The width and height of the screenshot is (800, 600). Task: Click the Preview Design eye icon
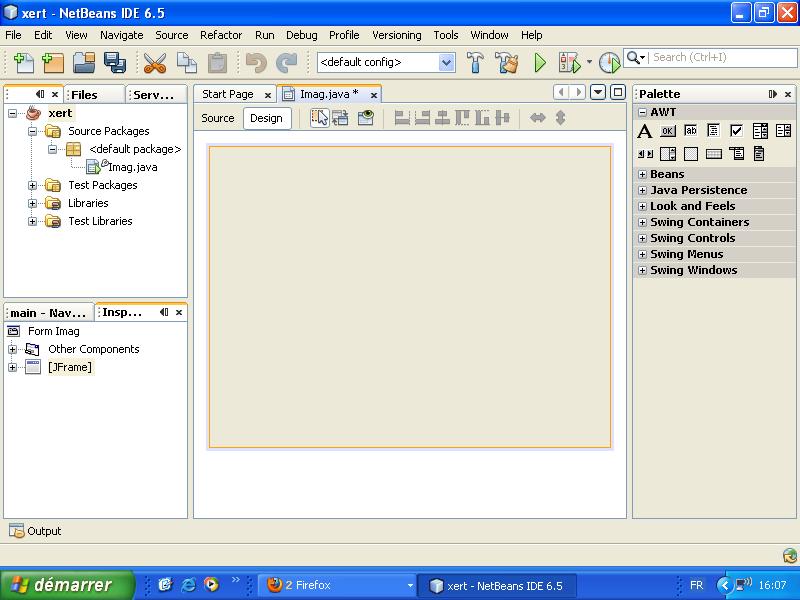coord(366,118)
